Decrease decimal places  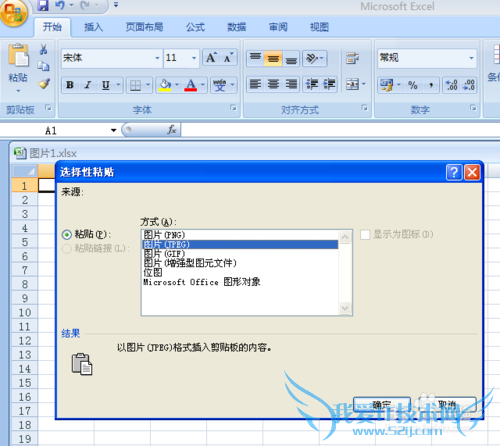(469, 85)
